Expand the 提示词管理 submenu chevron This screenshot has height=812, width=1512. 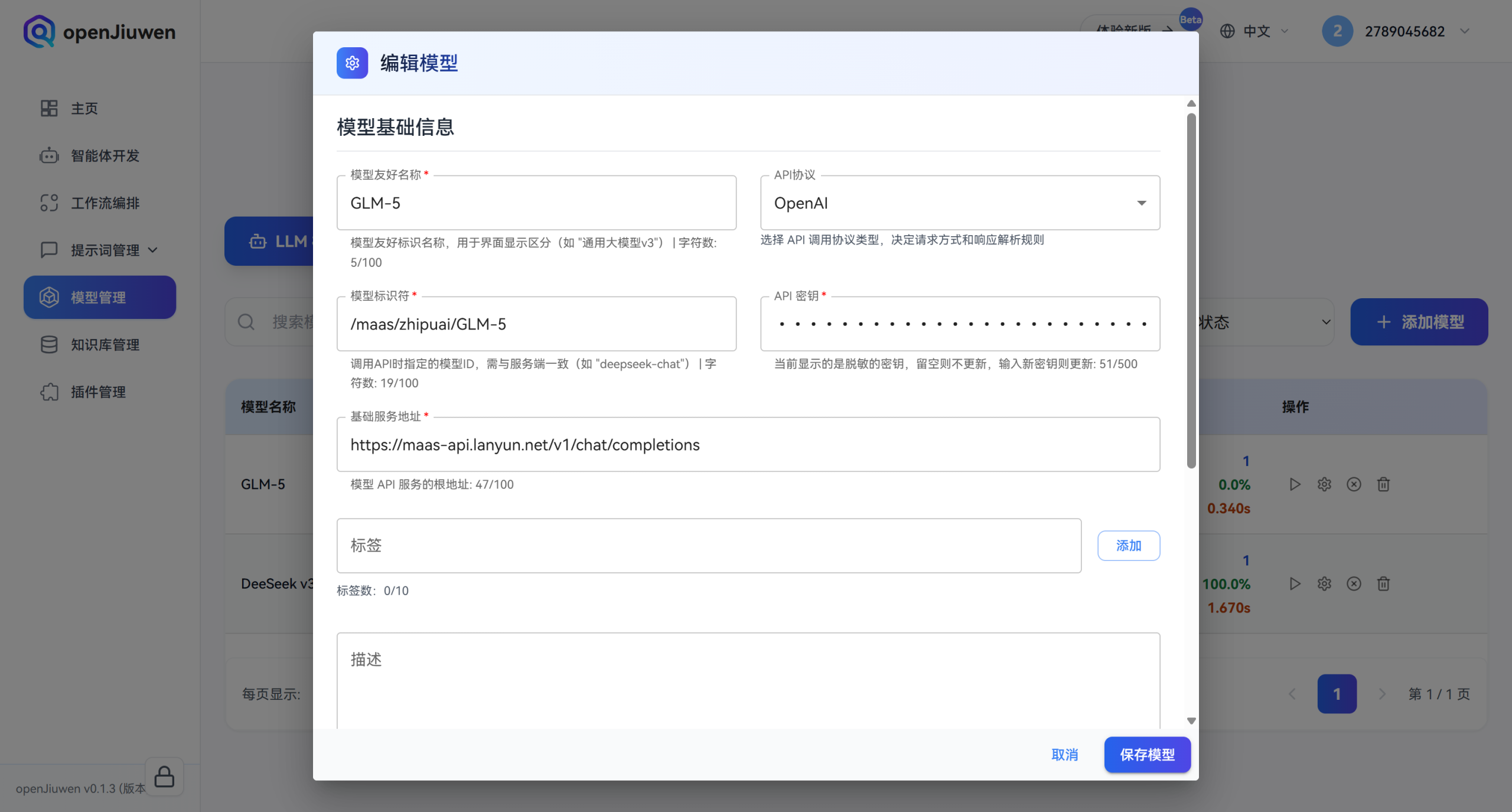click(153, 250)
